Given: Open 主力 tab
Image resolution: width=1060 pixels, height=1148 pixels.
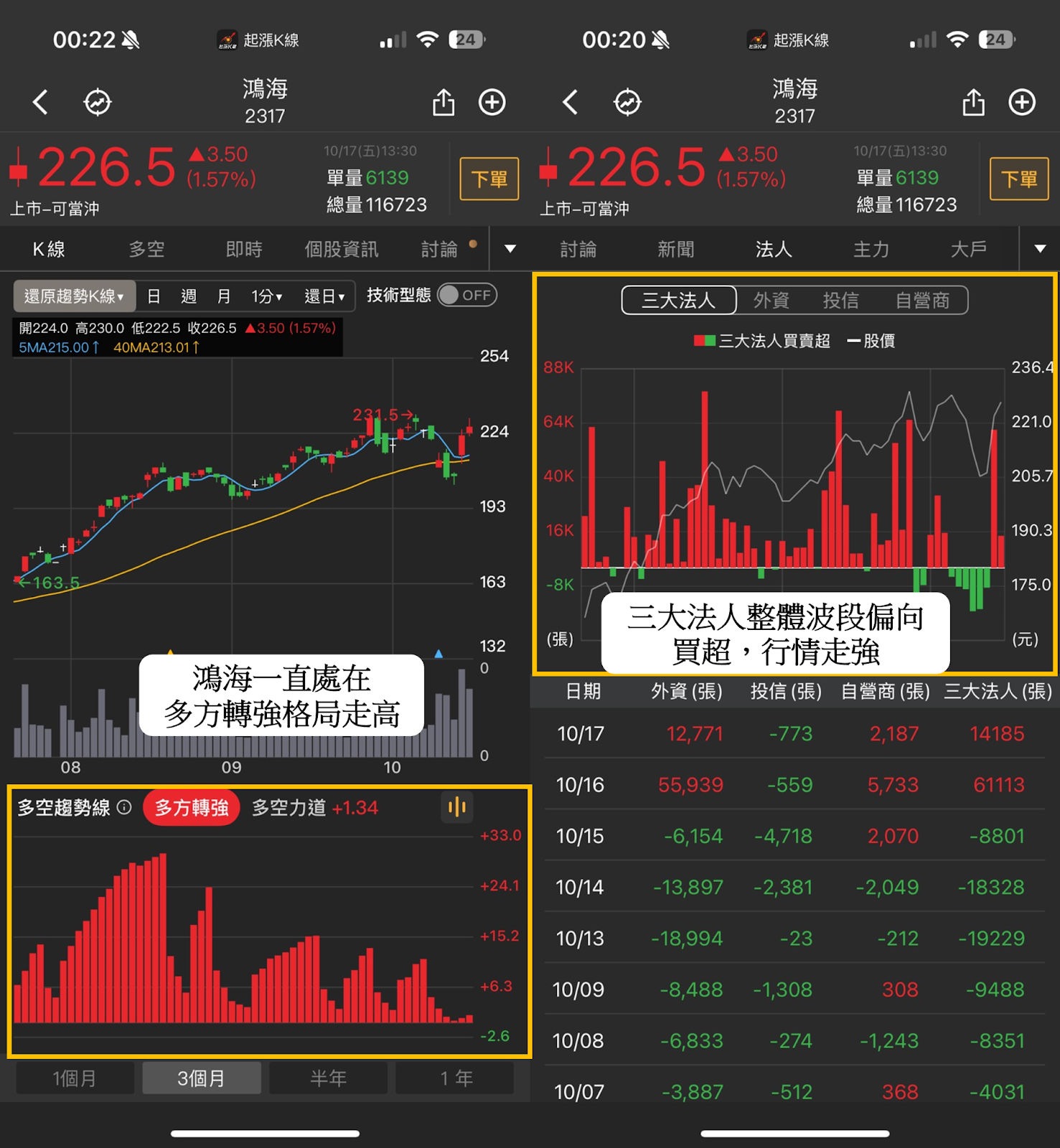Looking at the screenshot, I should click(x=871, y=249).
